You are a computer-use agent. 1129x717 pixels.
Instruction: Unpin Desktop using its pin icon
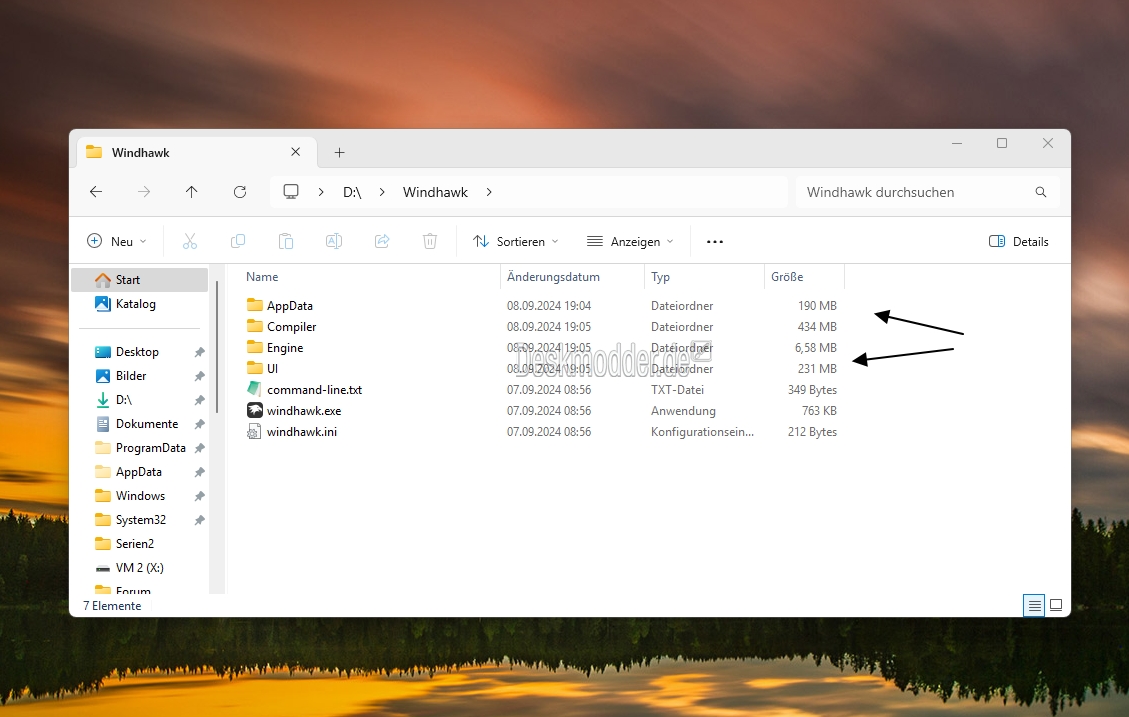tap(199, 352)
